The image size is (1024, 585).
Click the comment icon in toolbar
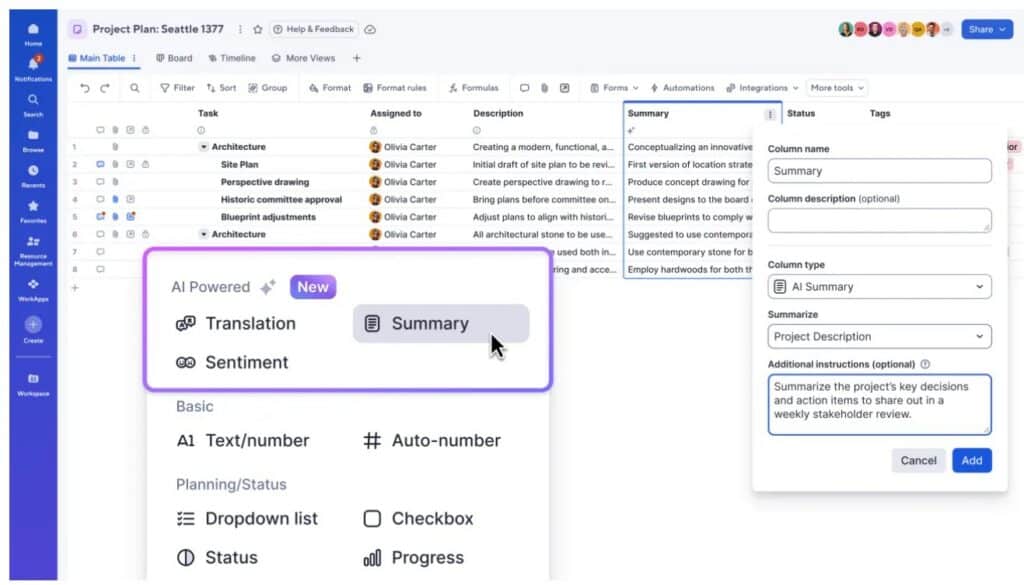click(524, 87)
